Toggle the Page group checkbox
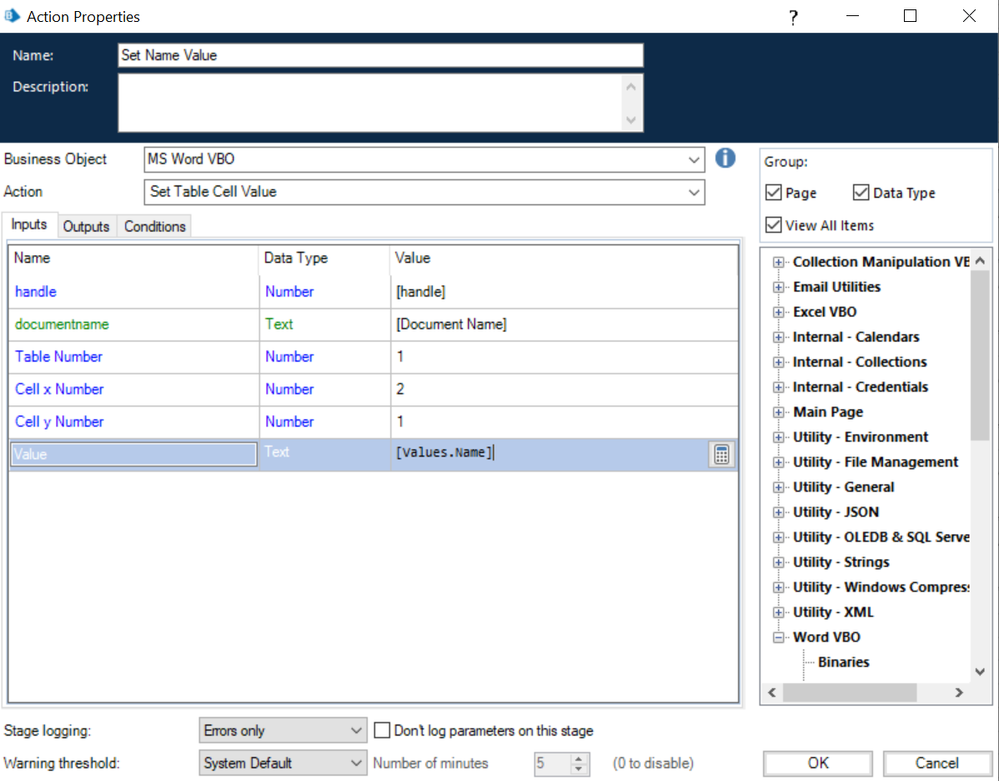This screenshot has width=999, height=781. [x=773, y=193]
